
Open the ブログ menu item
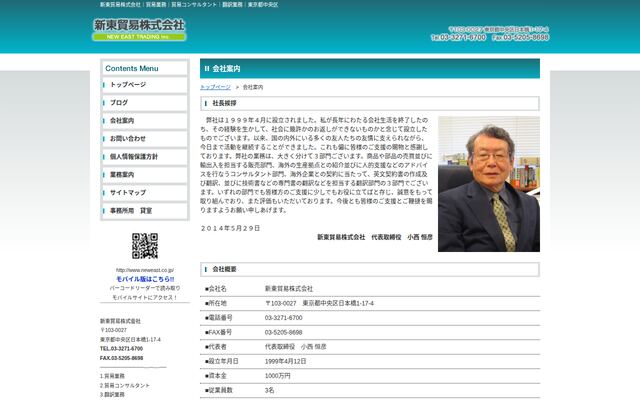pyautogui.click(x=145, y=103)
